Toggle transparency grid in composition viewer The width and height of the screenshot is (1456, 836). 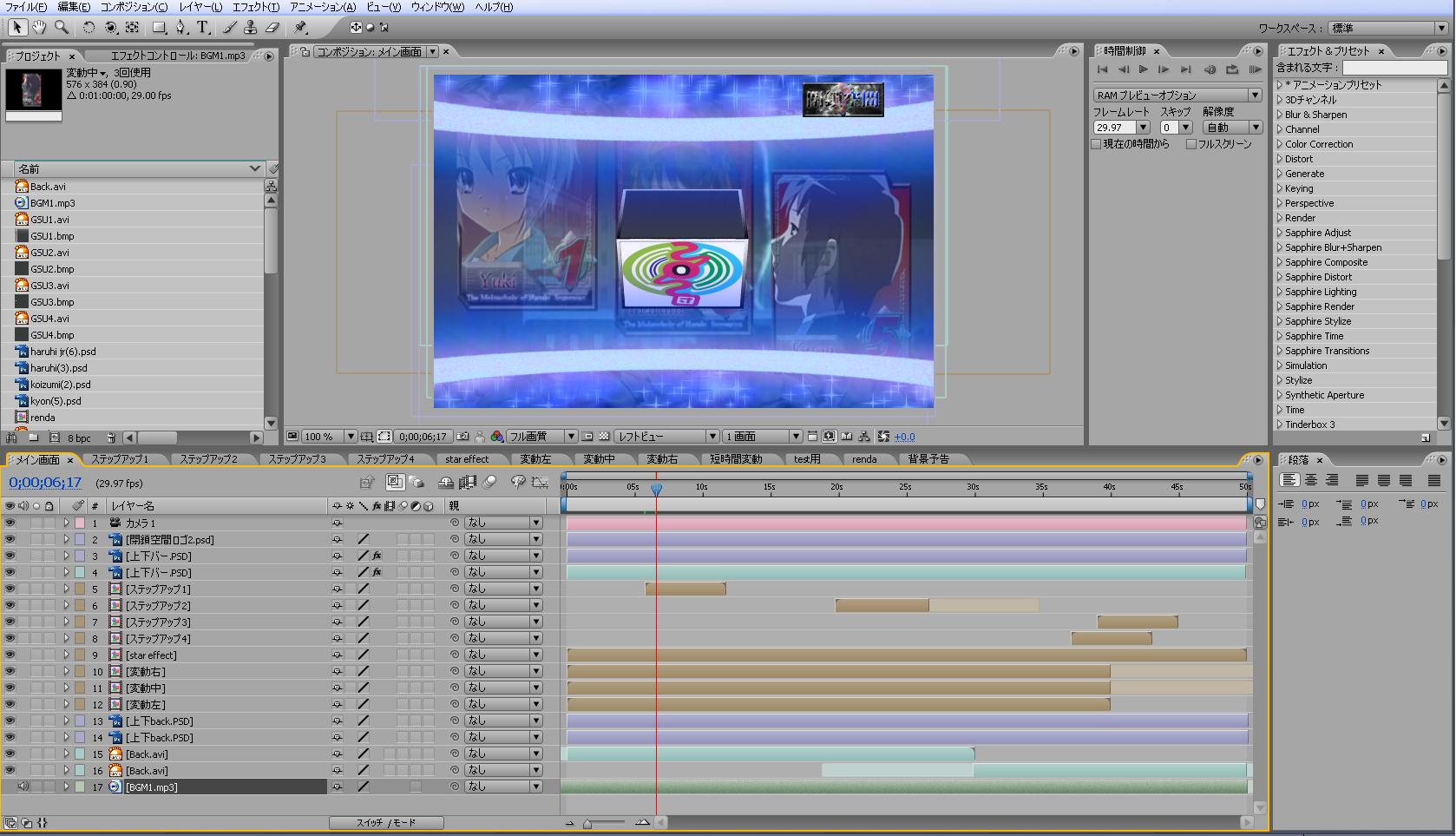point(602,437)
